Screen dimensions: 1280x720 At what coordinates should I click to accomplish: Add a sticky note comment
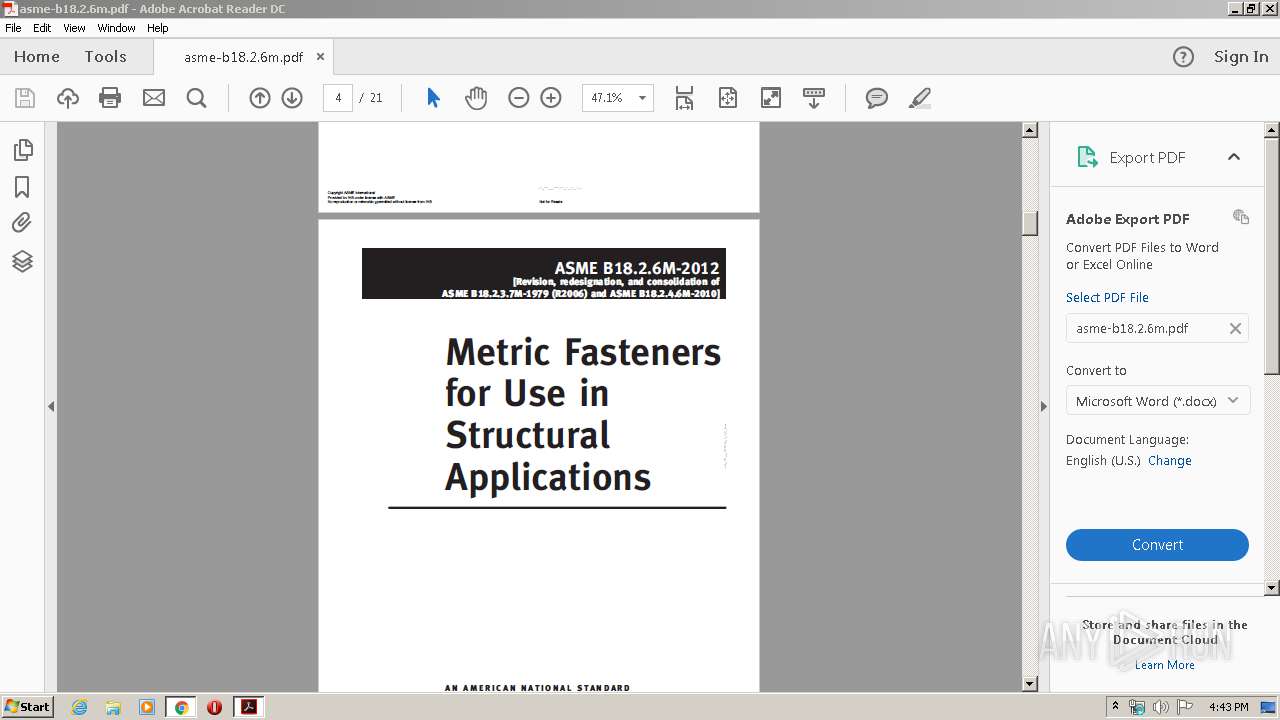pyautogui.click(x=877, y=98)
